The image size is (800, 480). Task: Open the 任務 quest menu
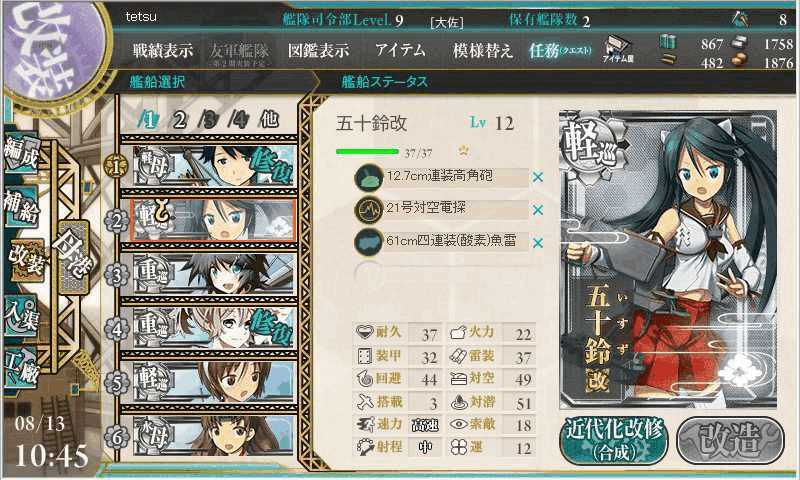pyautogui.click(x=560, y=50)
